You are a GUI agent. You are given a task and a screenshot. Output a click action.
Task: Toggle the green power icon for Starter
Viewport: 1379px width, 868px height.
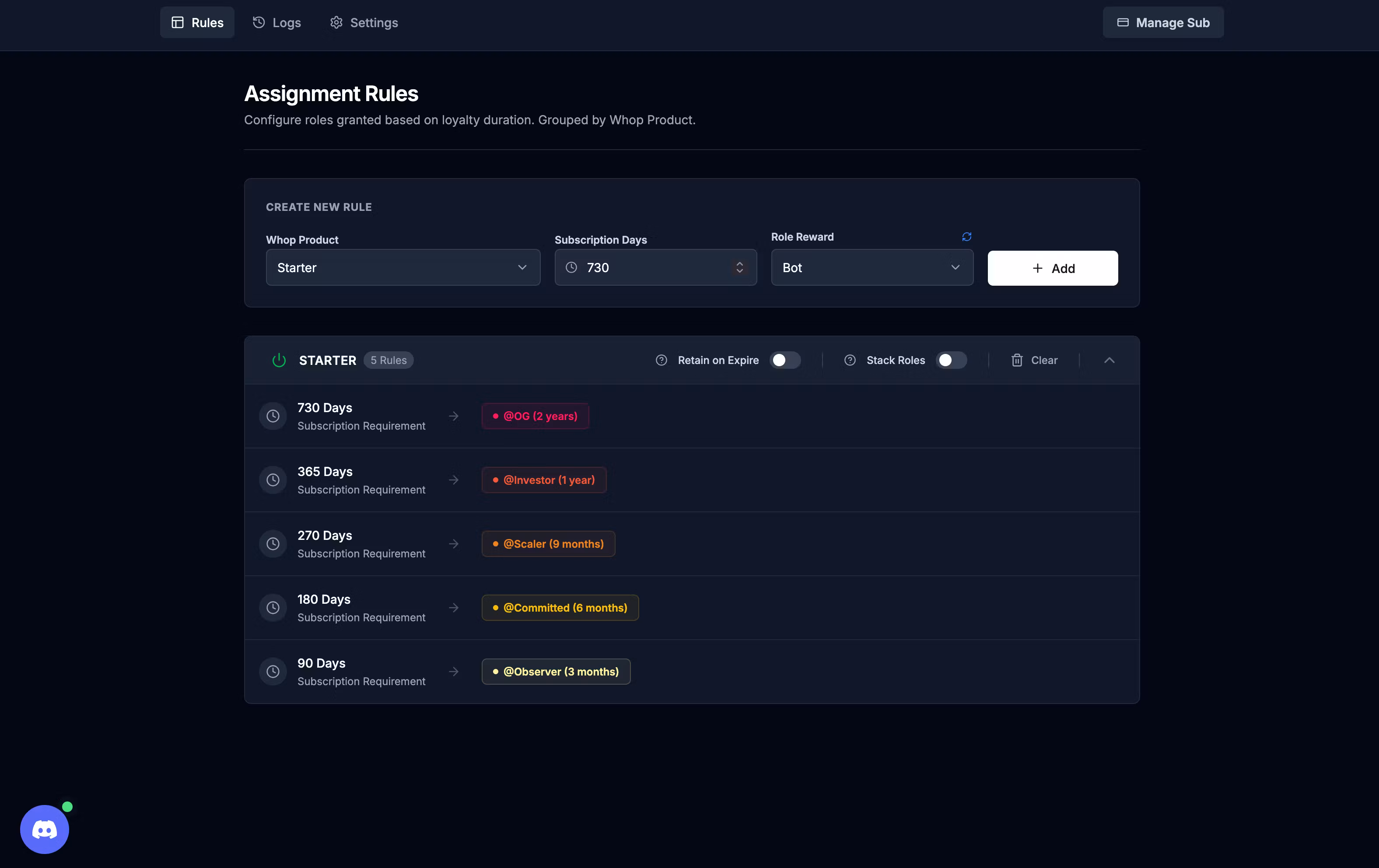point(279,360)
